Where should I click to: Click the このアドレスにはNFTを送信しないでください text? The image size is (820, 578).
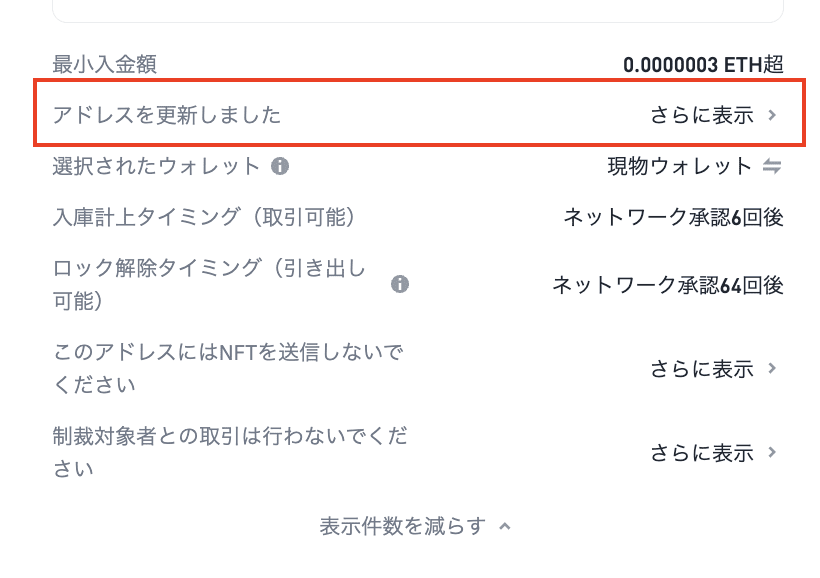click(229, 368)
